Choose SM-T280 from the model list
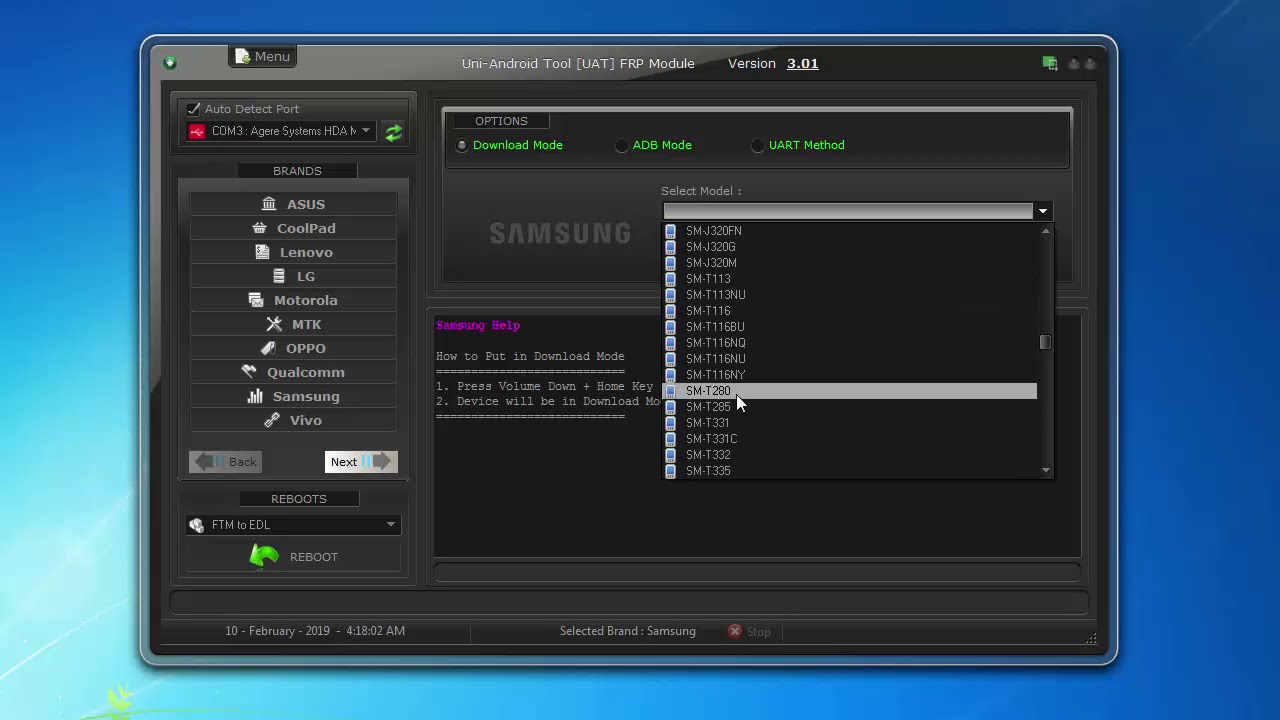The image size is (1280, 720). 849,391
